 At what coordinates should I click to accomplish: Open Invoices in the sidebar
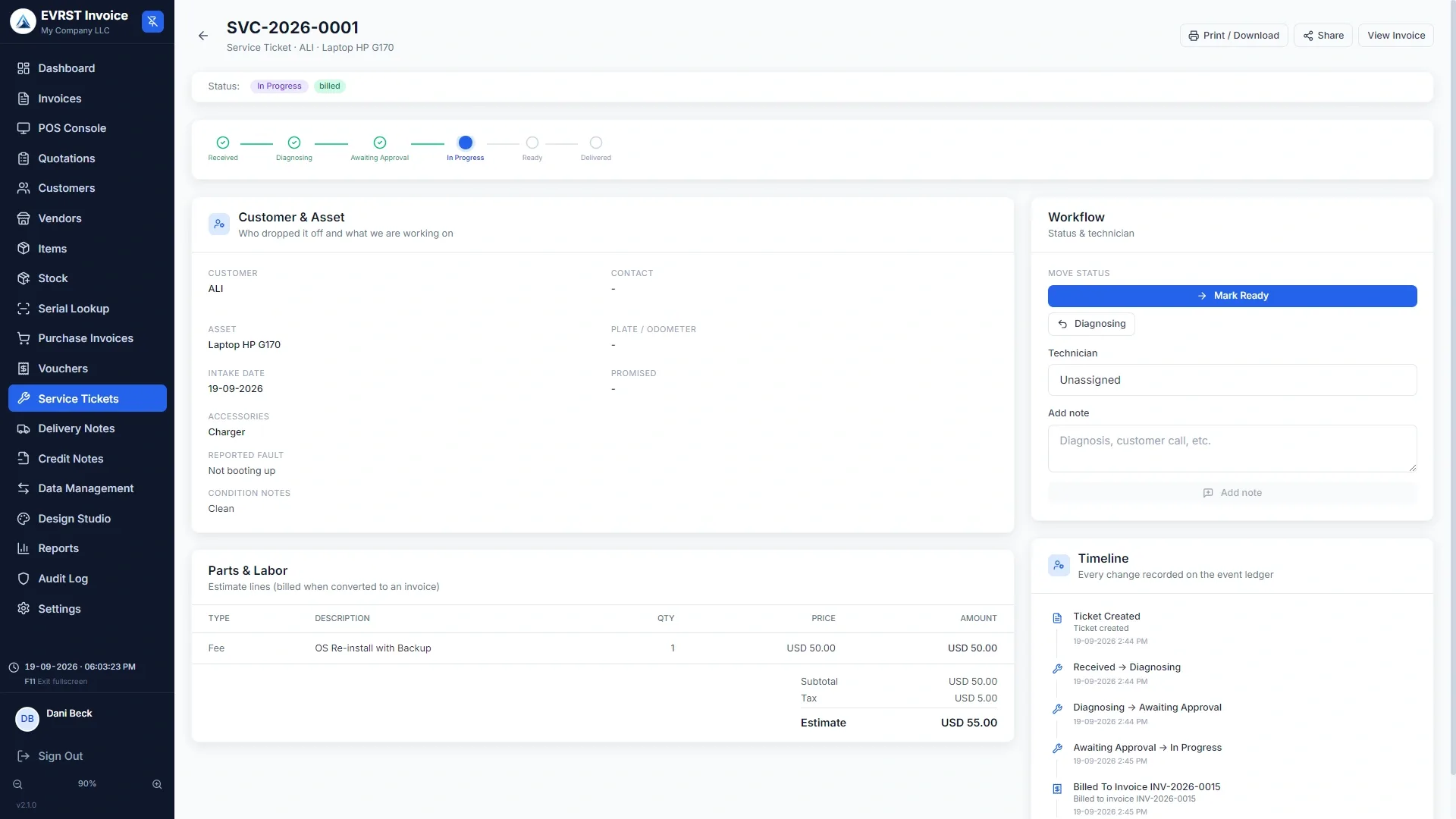point(87,99)
